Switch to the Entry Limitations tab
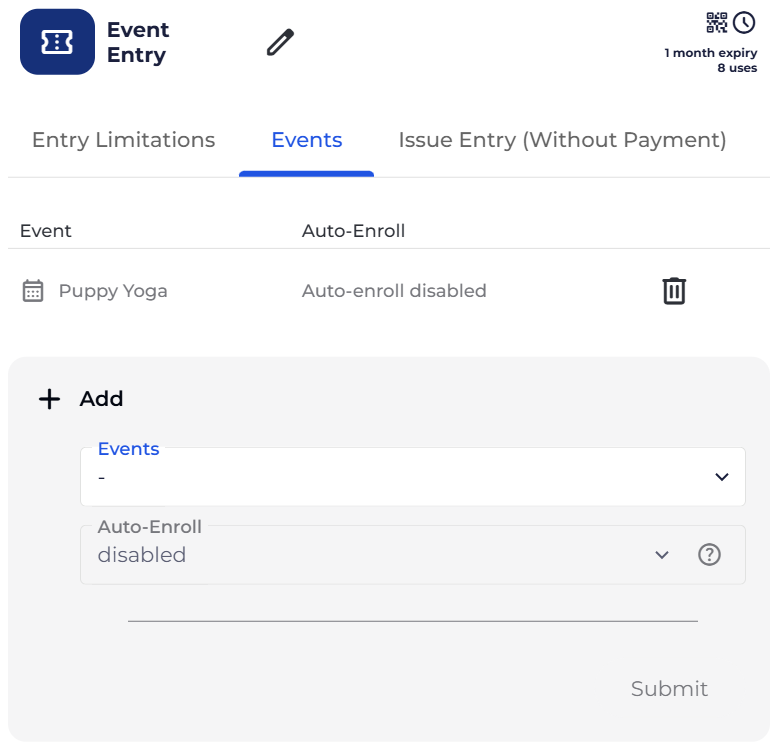 pos(124,140)
